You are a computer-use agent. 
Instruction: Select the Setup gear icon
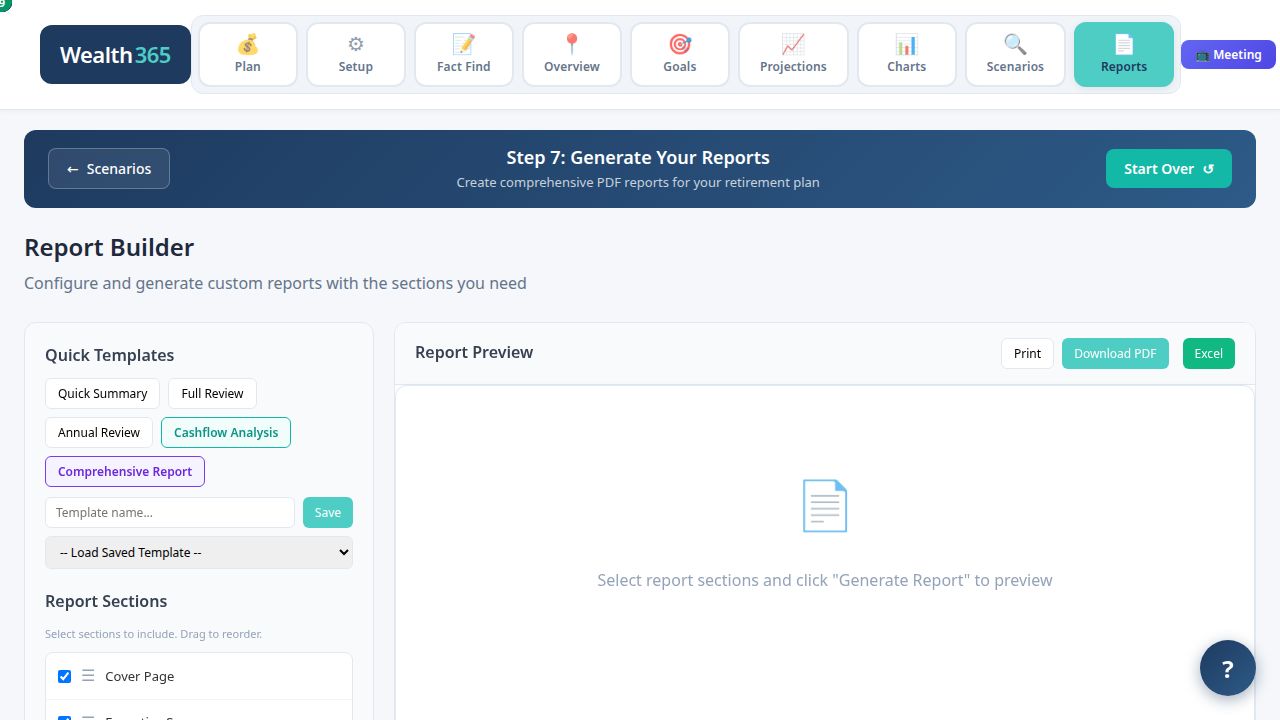(x=355, y=44)
